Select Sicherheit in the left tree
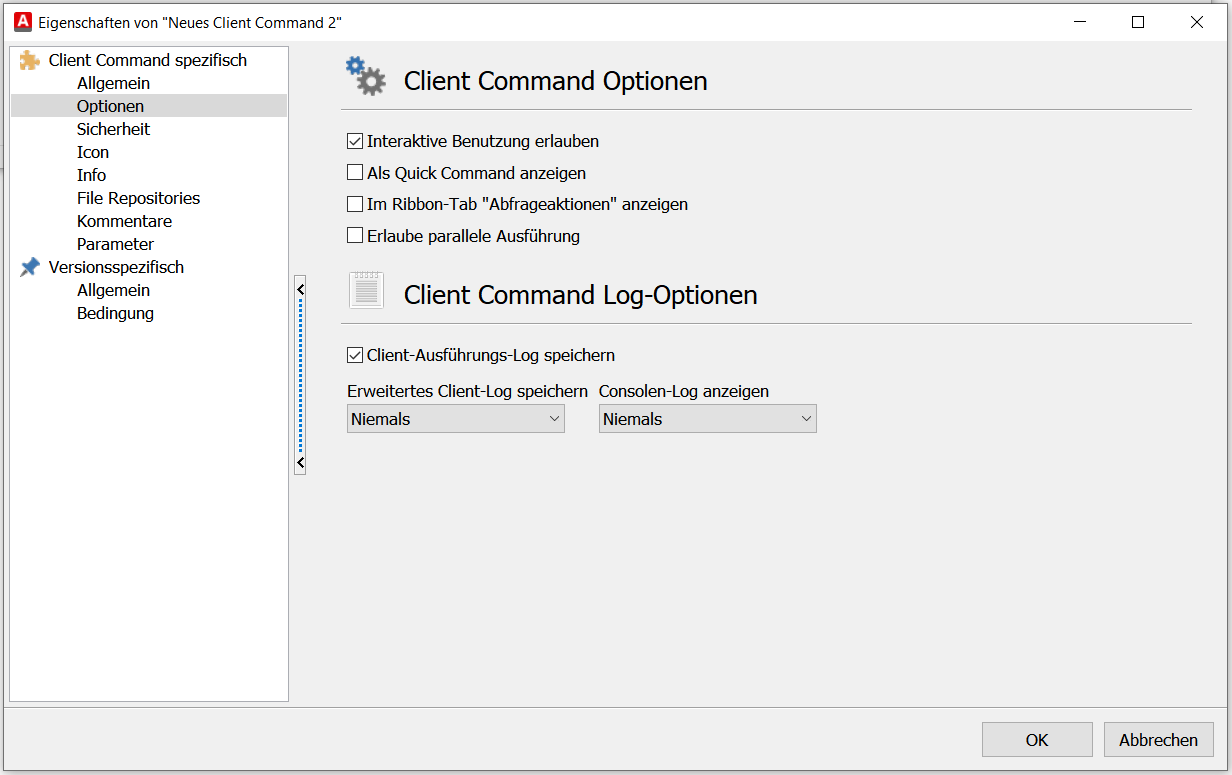Screen dimensions: 1232x775 pos(113,129)
